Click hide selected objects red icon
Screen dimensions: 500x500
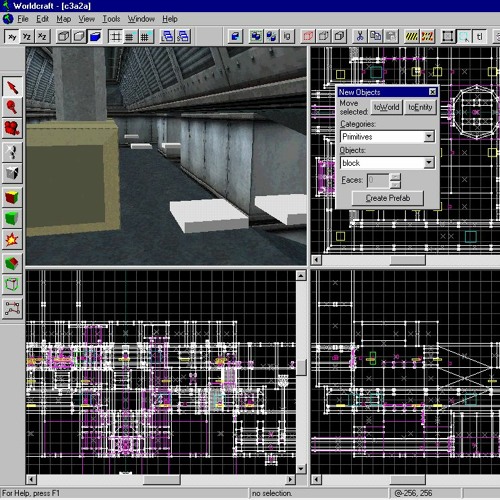click(x=308, y=36)
